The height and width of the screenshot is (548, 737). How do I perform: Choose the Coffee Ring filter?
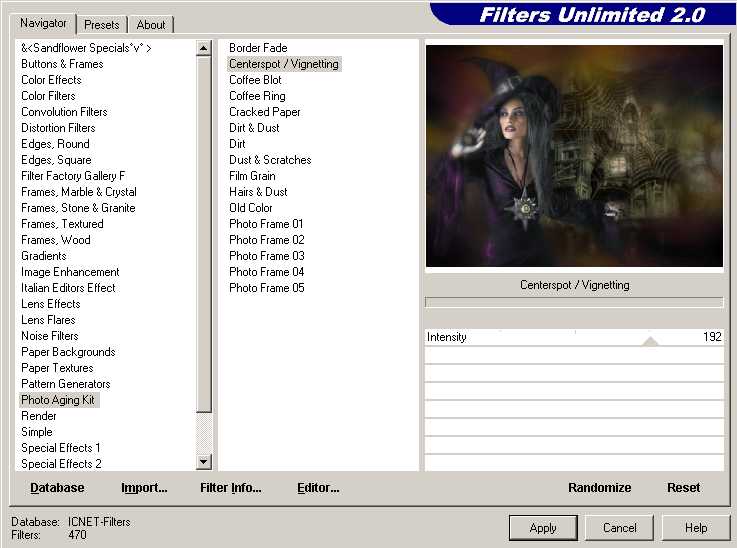click(257, 96)
